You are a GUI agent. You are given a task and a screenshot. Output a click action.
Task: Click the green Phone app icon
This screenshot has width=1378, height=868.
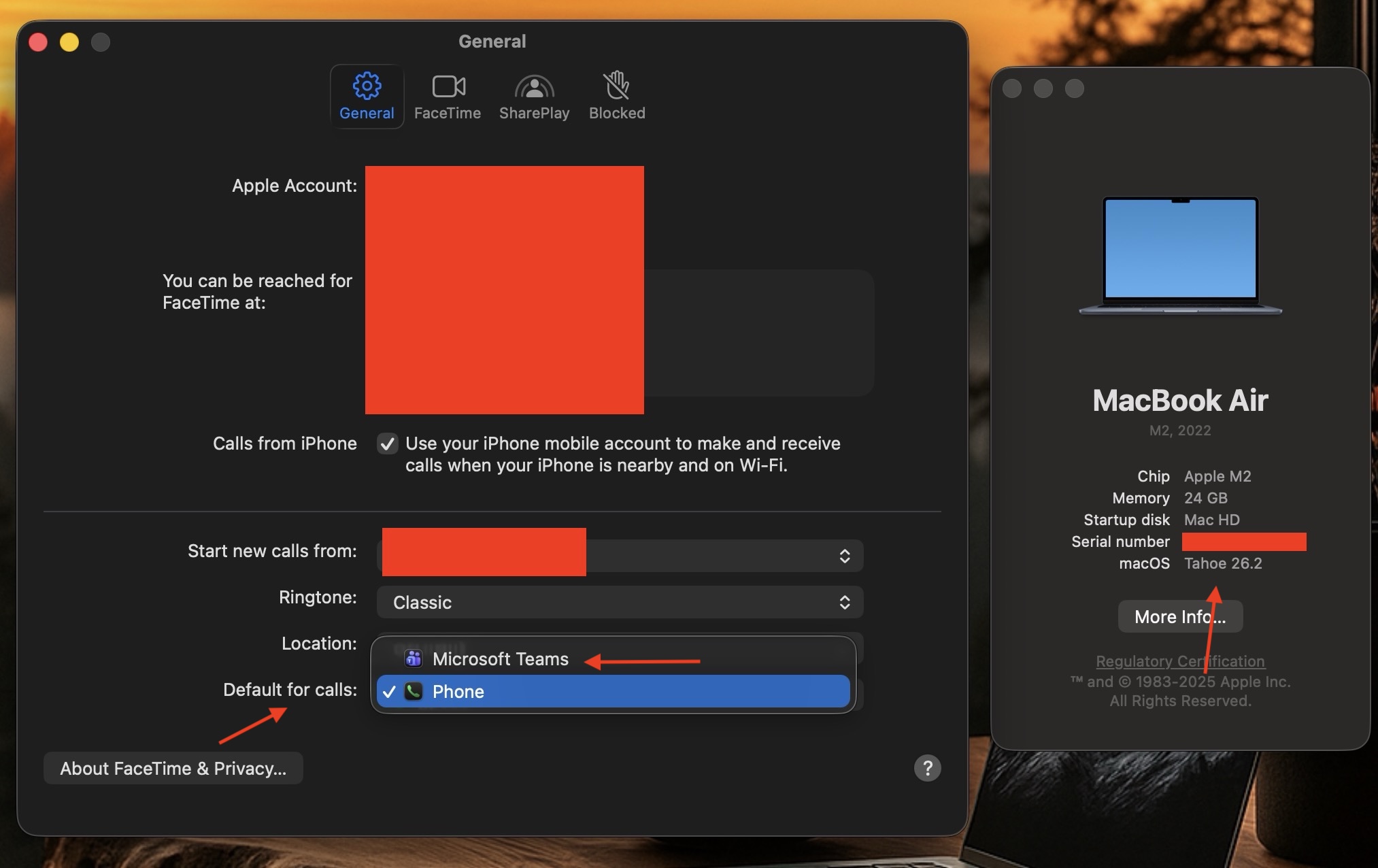[413, 691]
